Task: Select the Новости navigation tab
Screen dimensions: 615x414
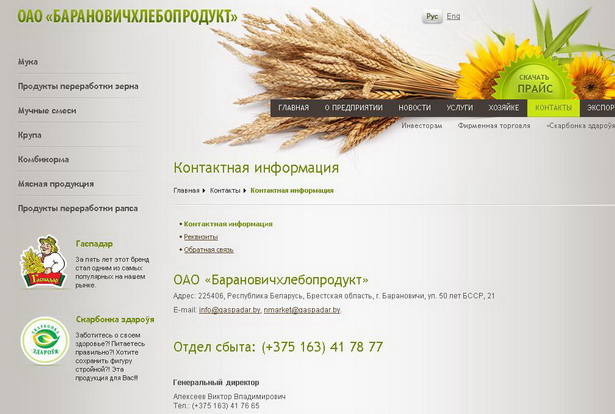Action: (x=414, y=107)
